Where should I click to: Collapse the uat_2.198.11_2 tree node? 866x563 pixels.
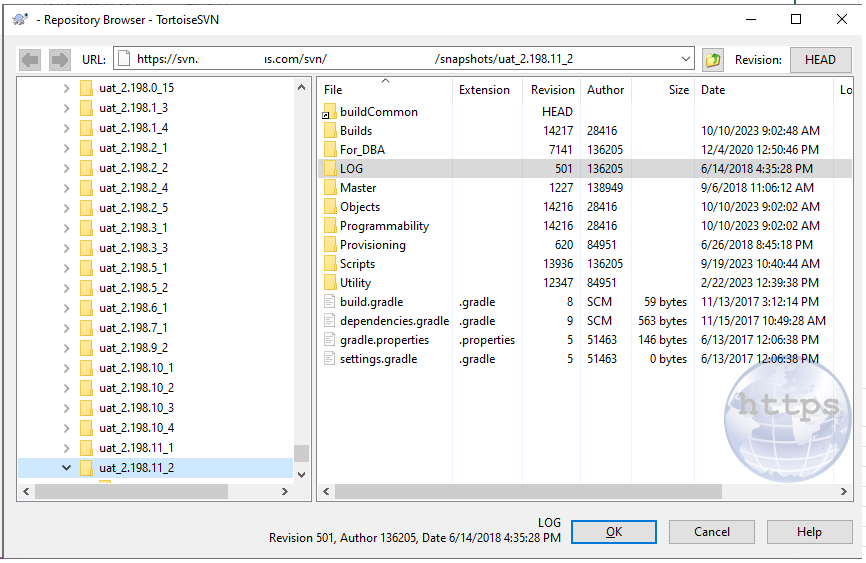(66, 468)
